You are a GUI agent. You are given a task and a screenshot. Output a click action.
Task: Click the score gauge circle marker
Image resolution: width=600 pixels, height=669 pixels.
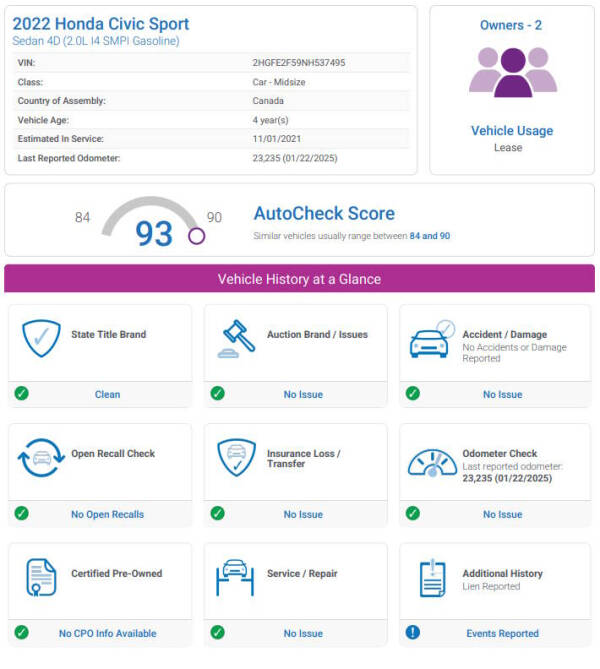point(196,236)
